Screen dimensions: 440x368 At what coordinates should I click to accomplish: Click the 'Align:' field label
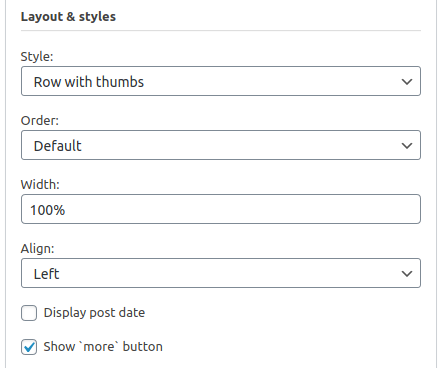[37, 249]
